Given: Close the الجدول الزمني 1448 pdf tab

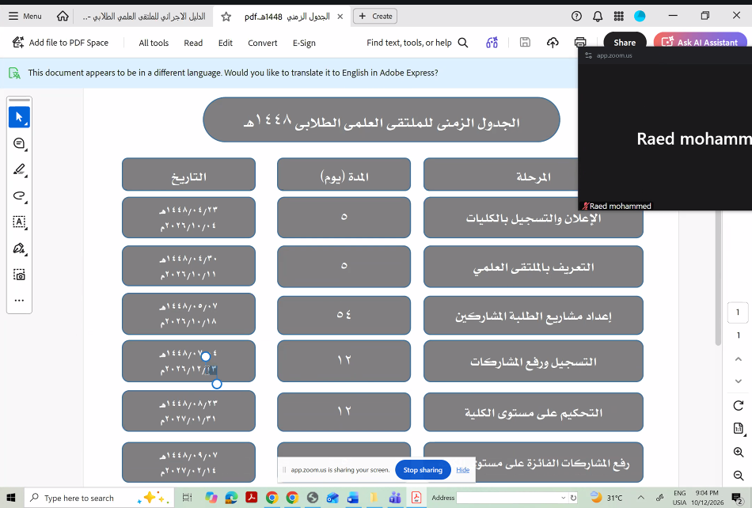Looking at the screenshot, I should (x=340, y=16).
